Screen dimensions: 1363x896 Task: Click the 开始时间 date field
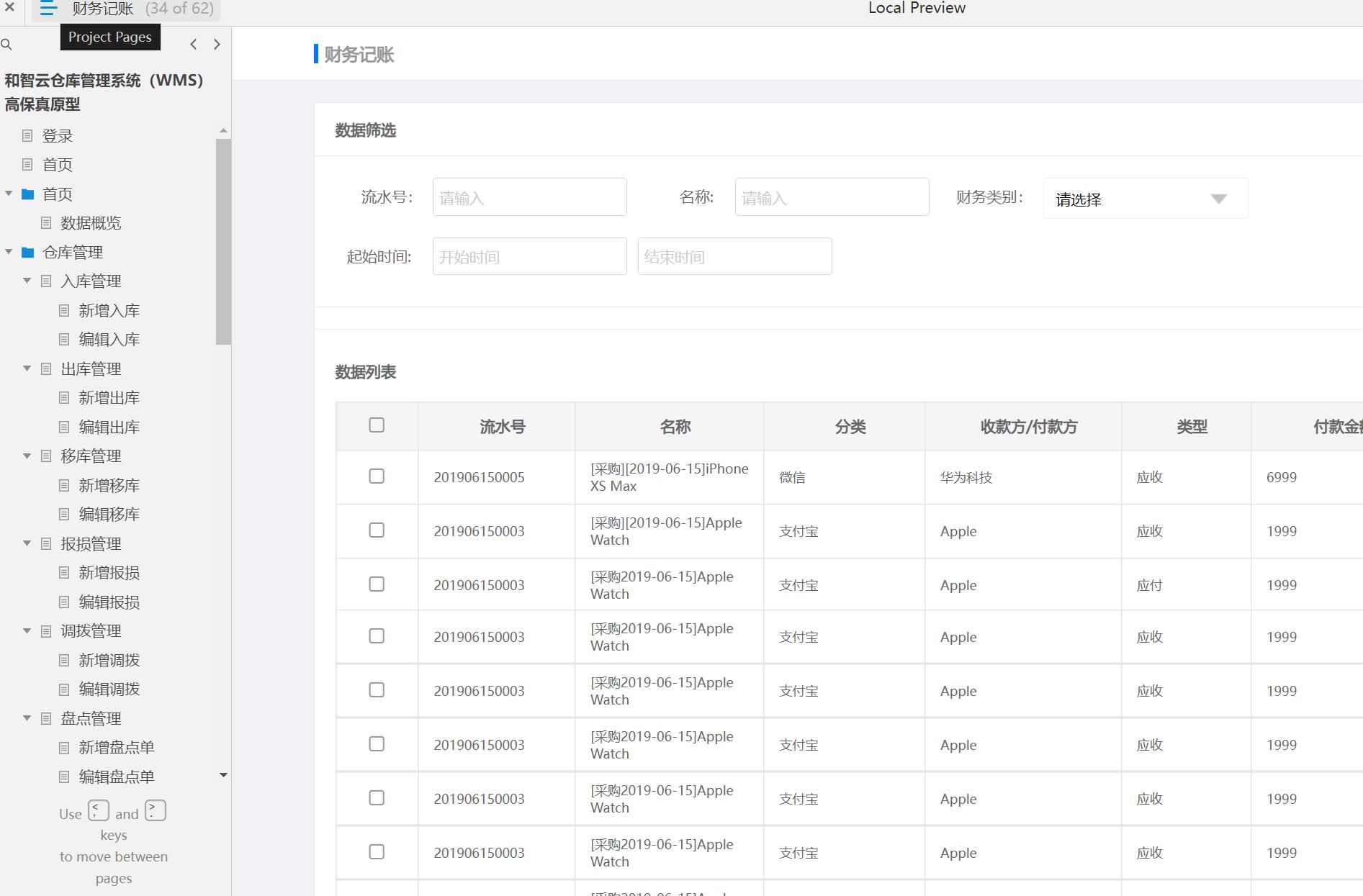[529, 256]
